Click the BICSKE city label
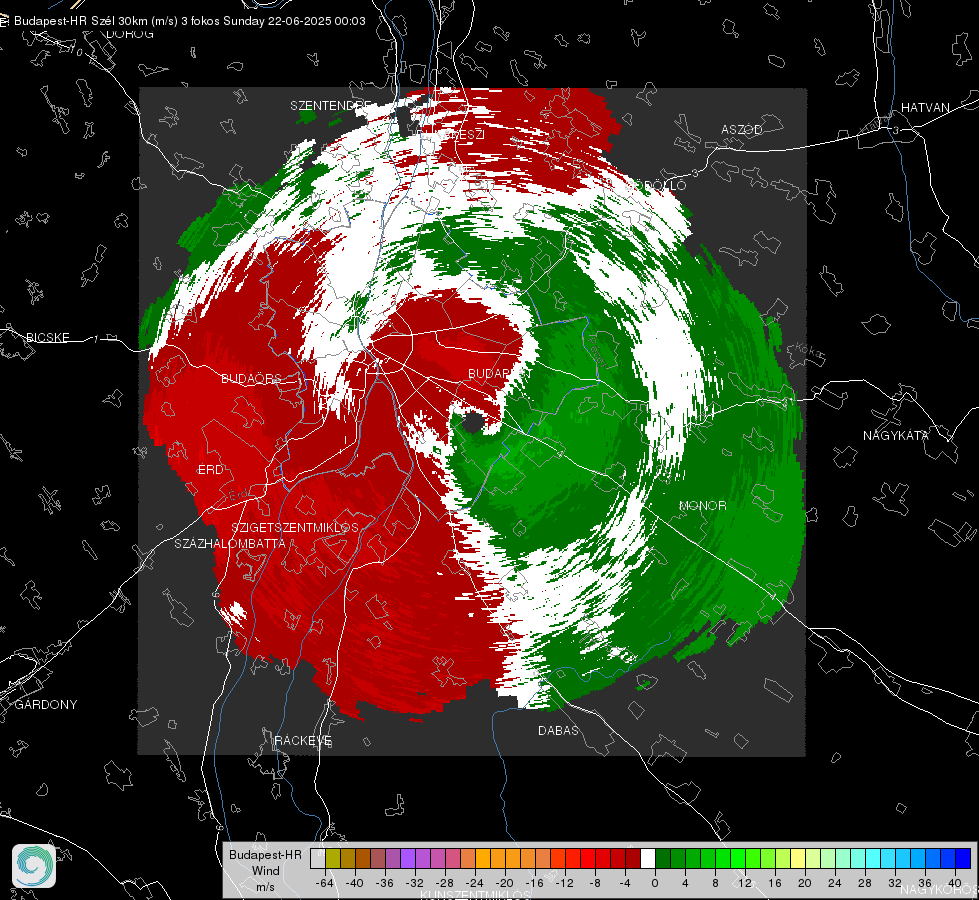 pos(47,337)
